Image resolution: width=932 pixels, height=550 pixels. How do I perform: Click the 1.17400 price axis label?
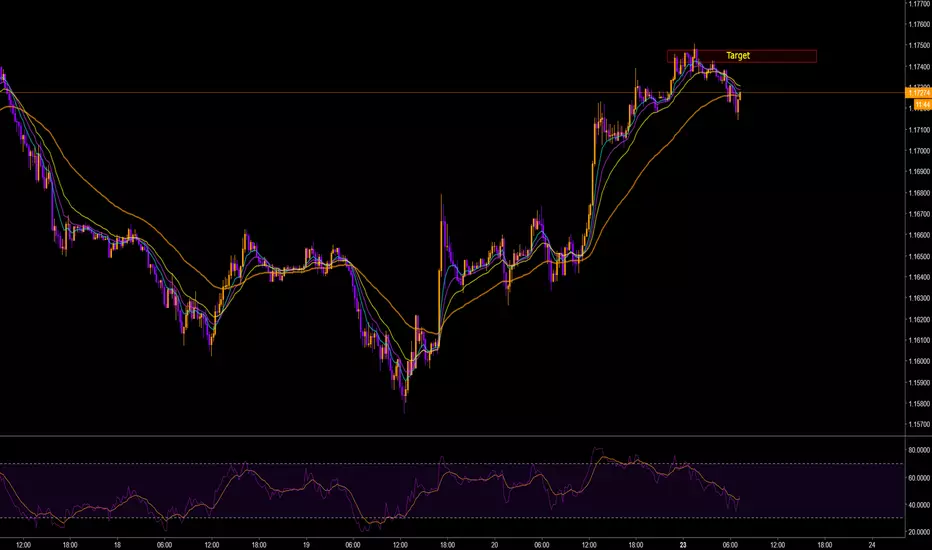click(919, 67)
